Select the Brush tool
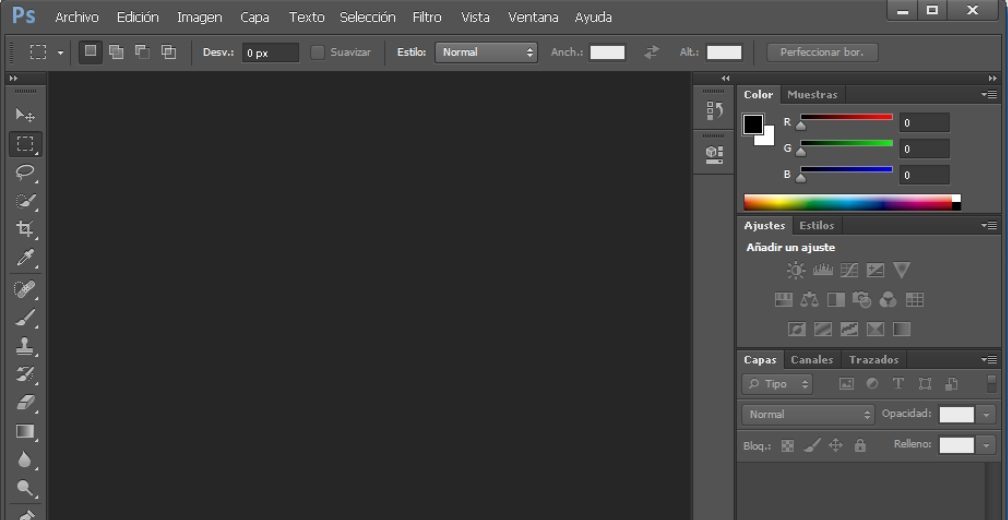 (25, 318)
